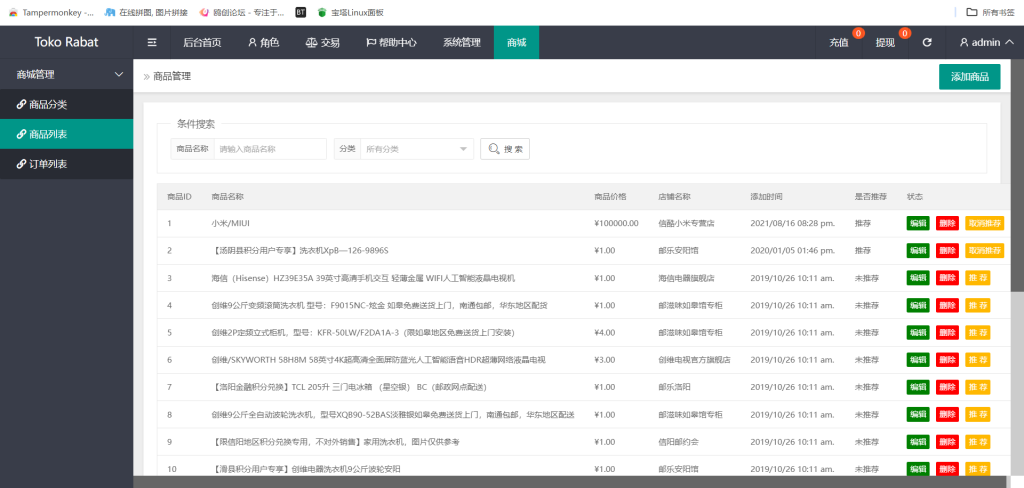Viewport: 1024px width, 488px height.
Task: Edit product ID 4 创维9公斤变频
Action: coord(918,306)
